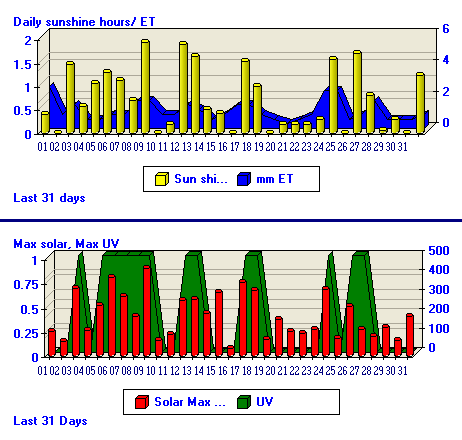Select the 'UV' legend label
462x440 pixels.
pyautogui.click(x=265, y=402)
